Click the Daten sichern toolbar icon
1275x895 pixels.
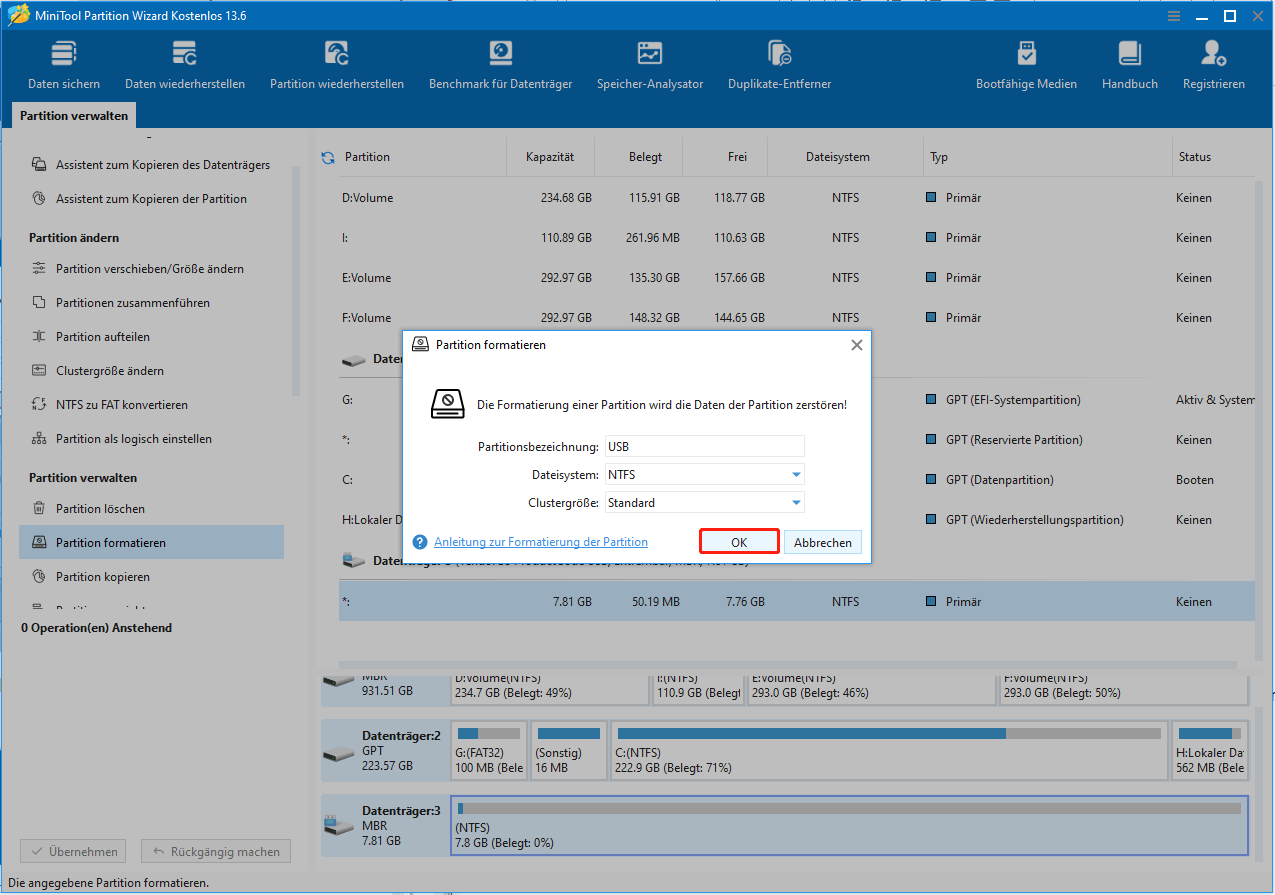pyautogui.click(x=63, y=63)
